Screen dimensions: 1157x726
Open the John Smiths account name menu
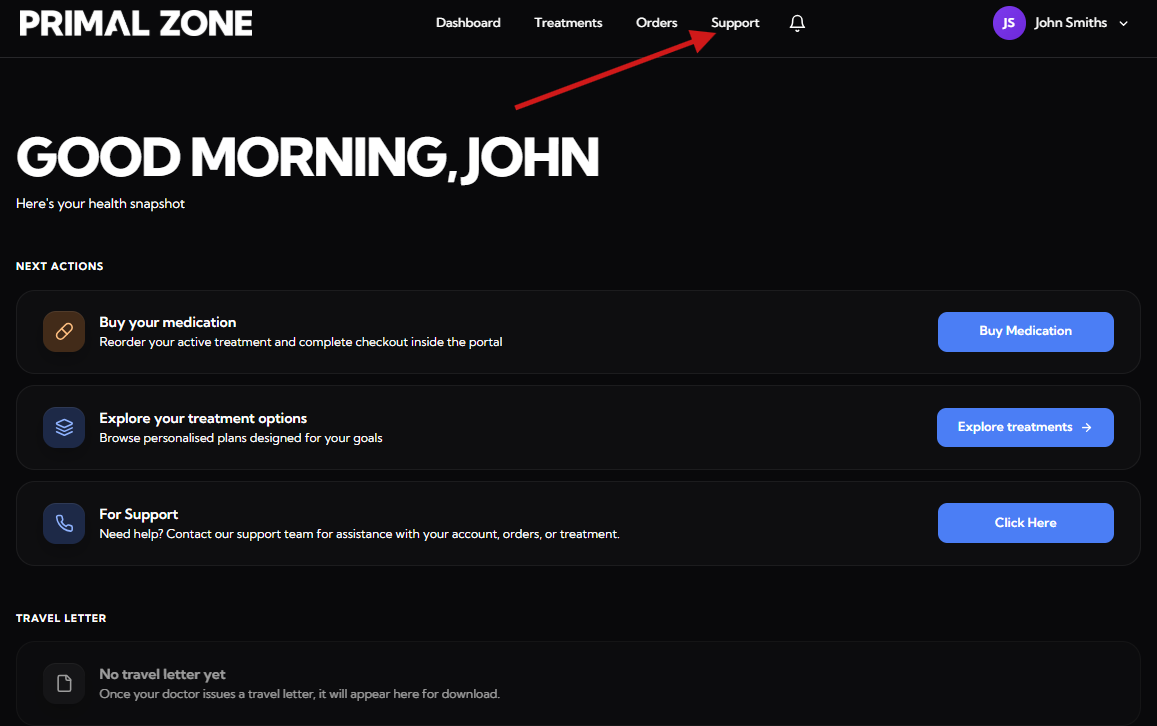click(x=1070, y=23)
